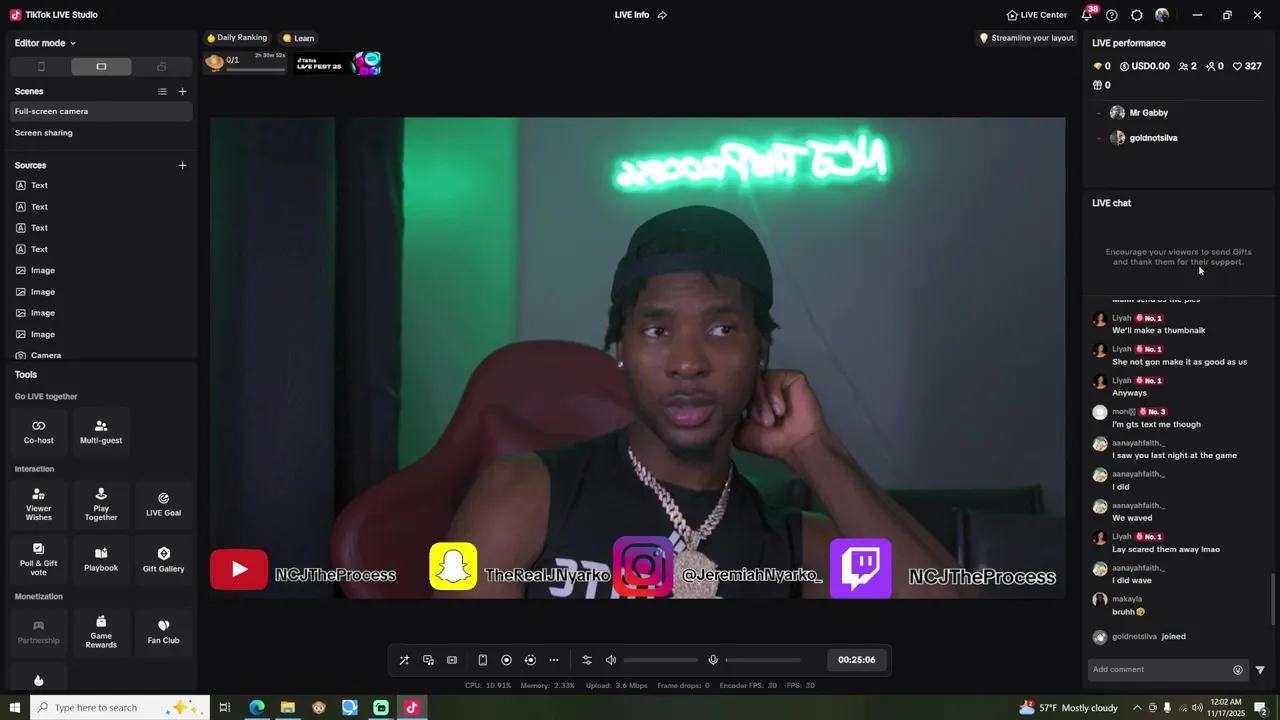1280x720 pixels.
Task: Open Microsoft Edge from taskbar
Action: tap(257, 707)
